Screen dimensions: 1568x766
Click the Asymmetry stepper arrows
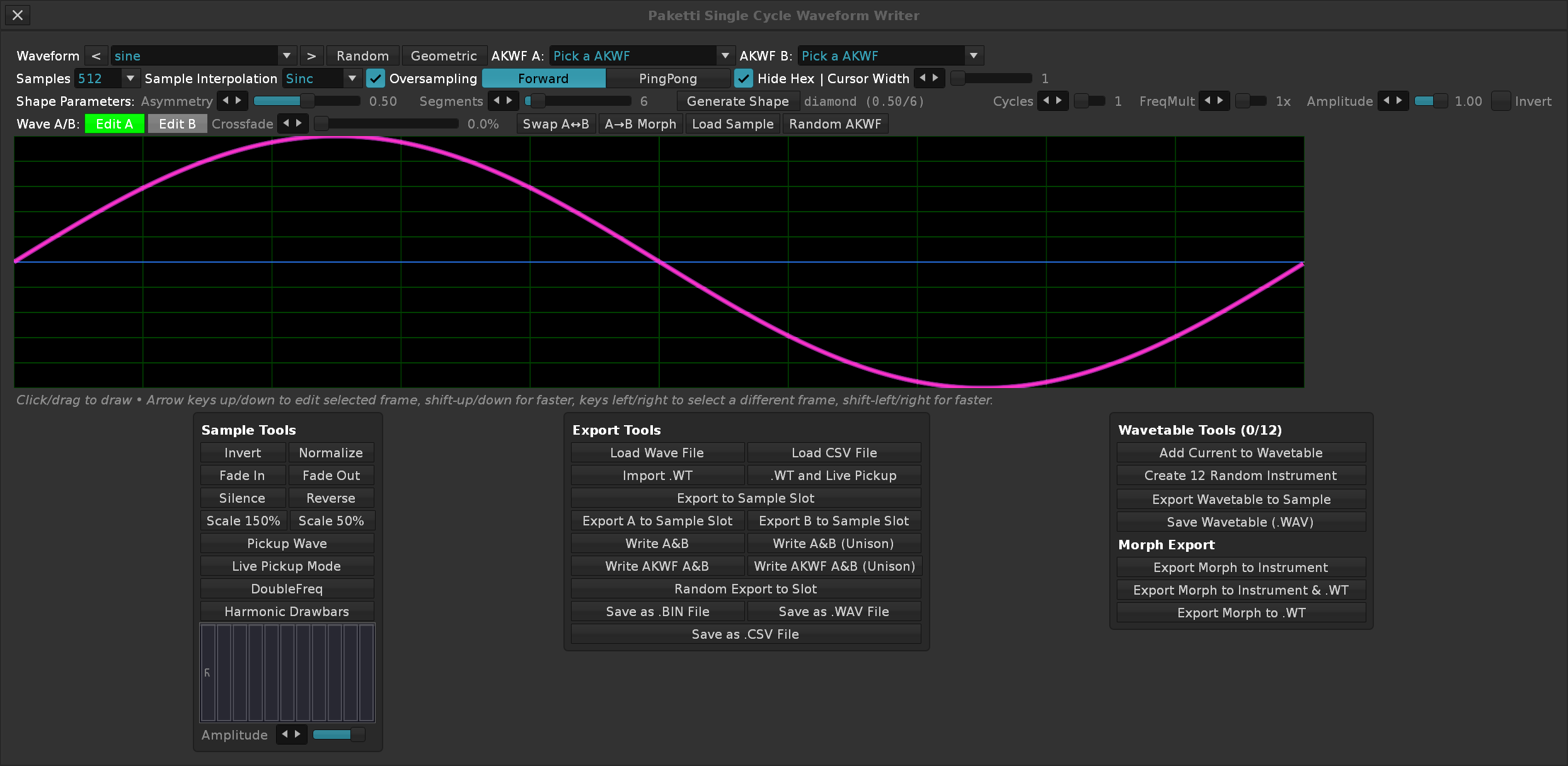click(232, 101)
